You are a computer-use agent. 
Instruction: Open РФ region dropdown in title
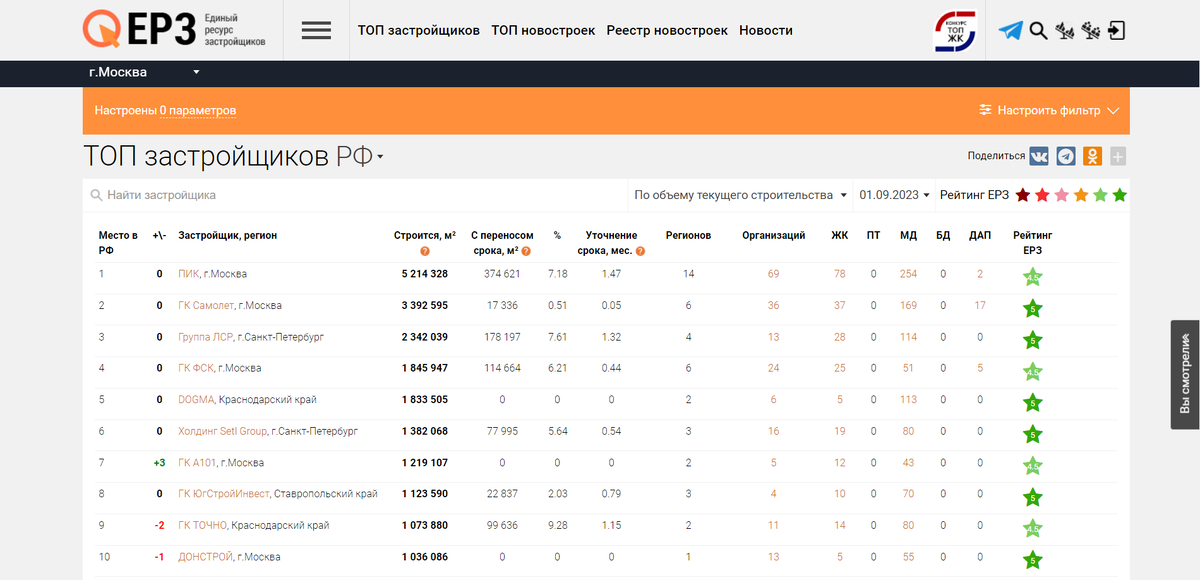pyautogui.click(x=360, y=157)
